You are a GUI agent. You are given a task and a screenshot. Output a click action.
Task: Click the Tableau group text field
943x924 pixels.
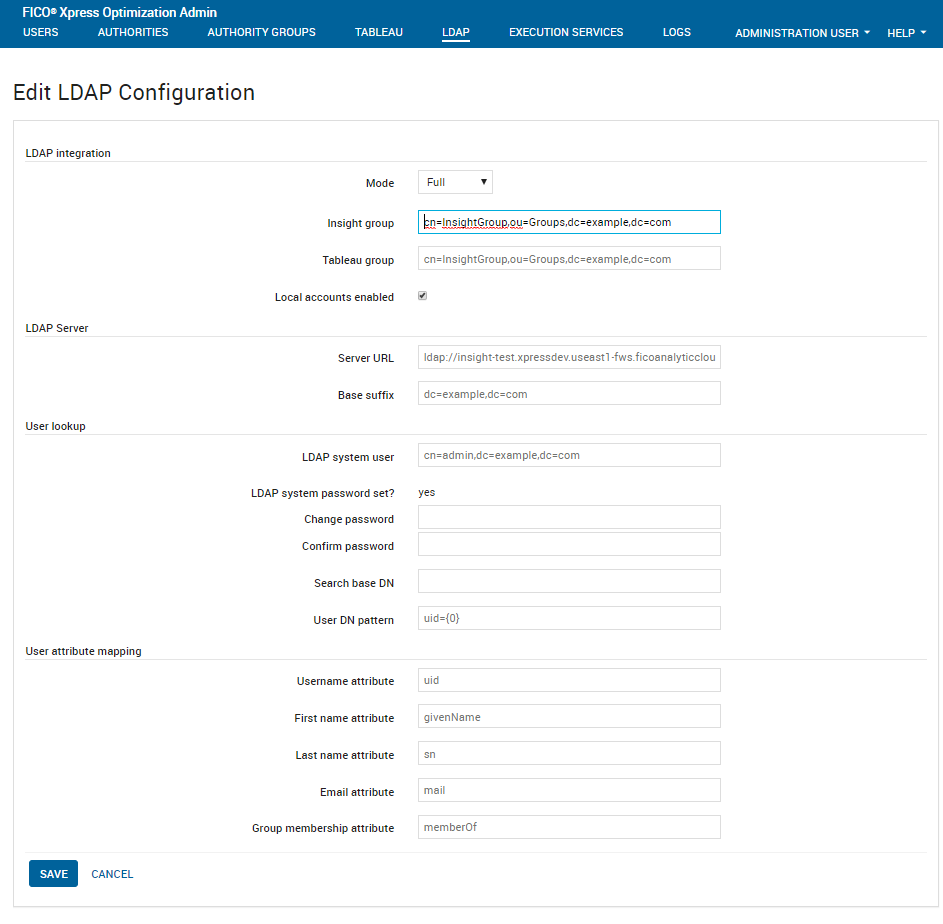pyautogui.click(x=569, y=259)
